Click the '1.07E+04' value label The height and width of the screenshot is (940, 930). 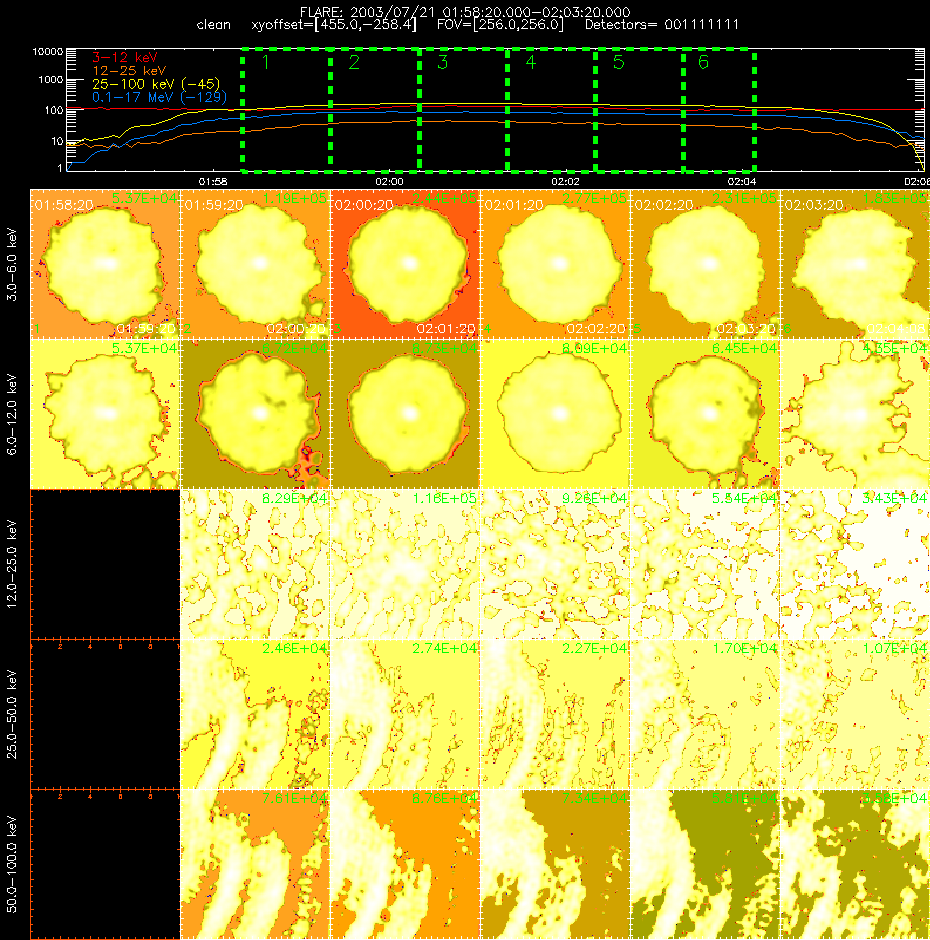click(895, 648)
